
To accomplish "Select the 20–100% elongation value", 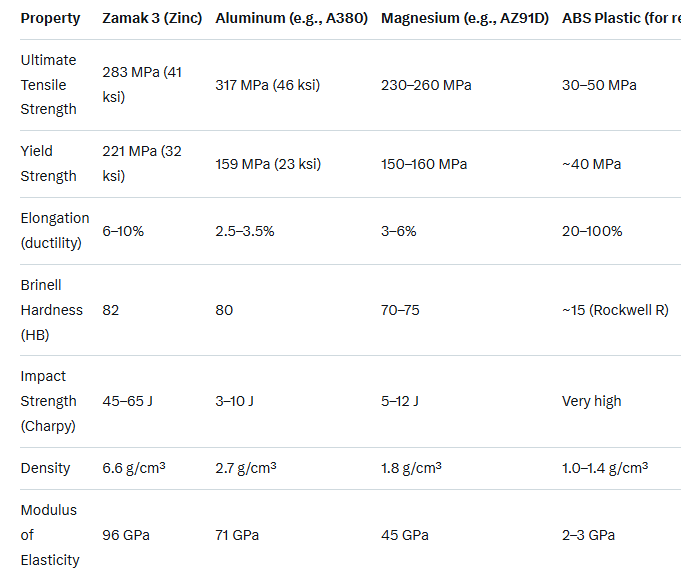I will click(x=592, y=231).
